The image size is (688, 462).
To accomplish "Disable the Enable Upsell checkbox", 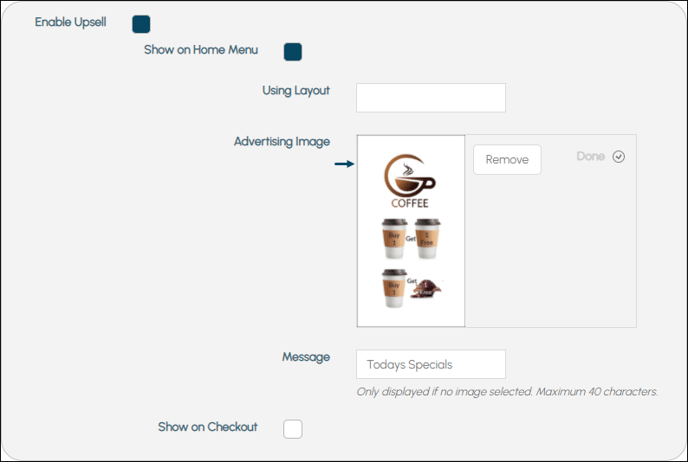I will [141, 24].
